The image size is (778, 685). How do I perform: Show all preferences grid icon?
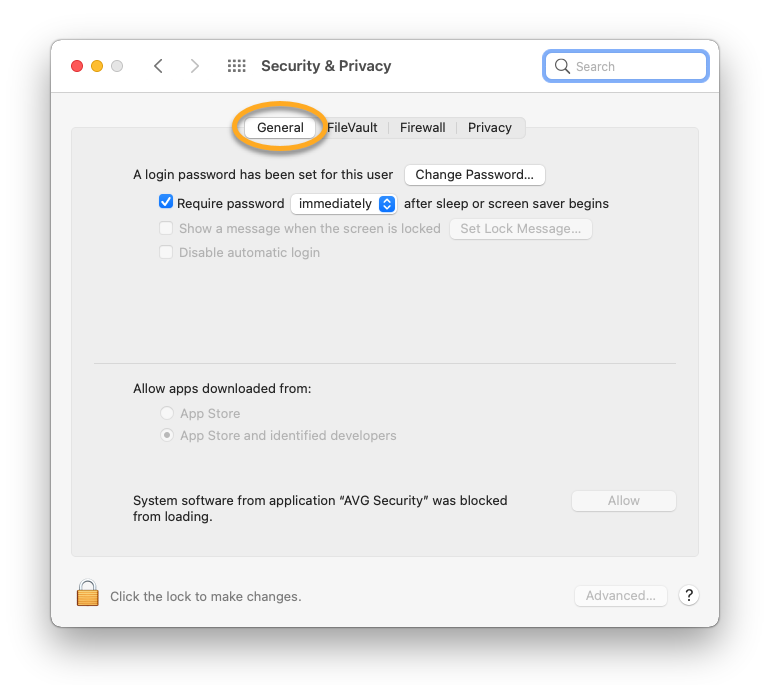(237, 66)
